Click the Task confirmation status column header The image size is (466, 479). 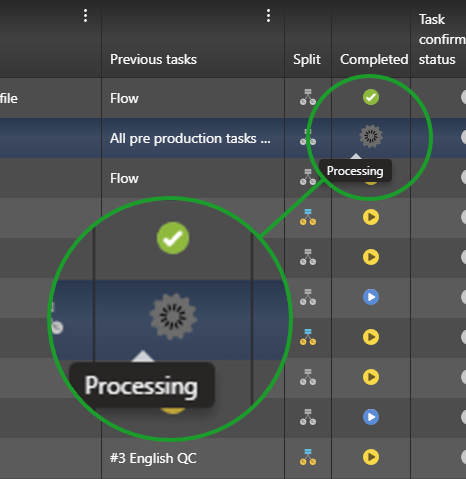tap(442, 39)
